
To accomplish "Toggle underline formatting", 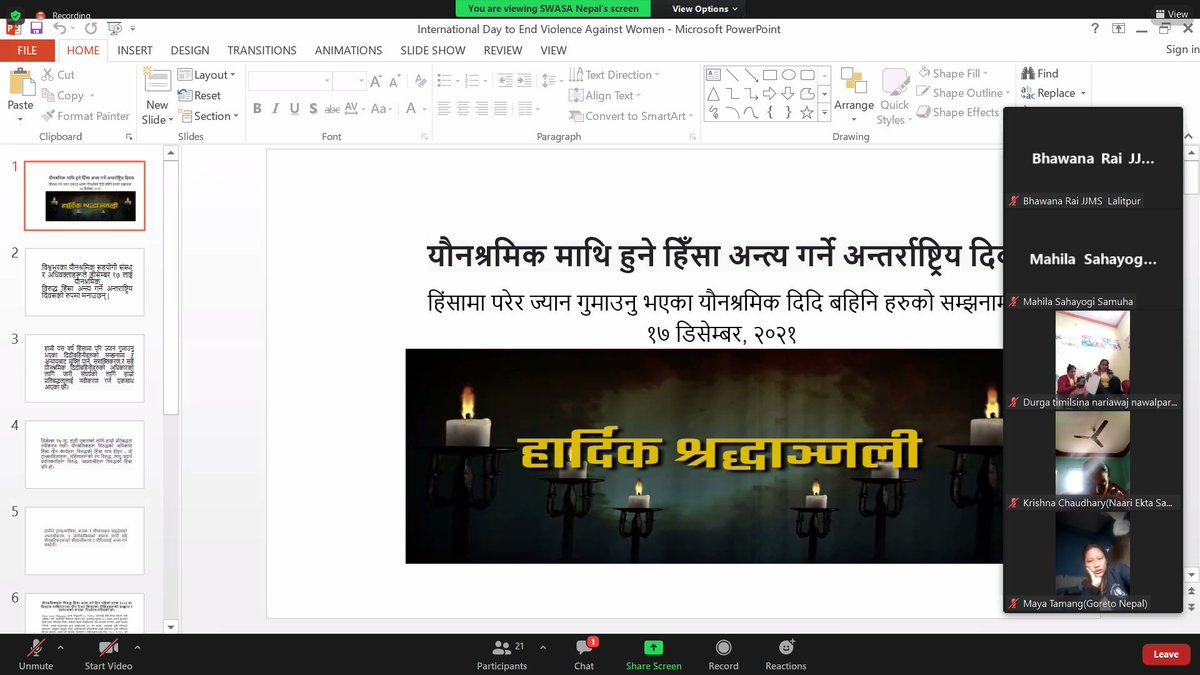I will [295, 108].
